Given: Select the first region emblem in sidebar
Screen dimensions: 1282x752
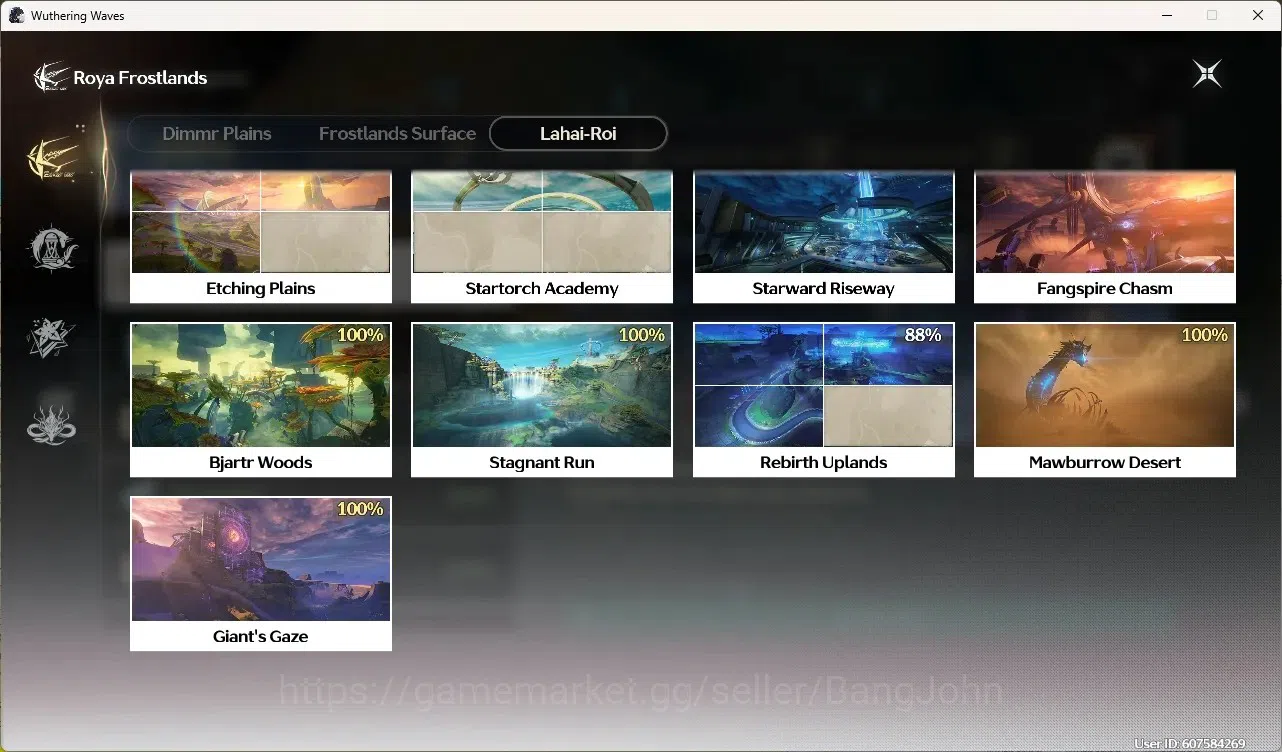Looking at the screenshot, I should 52,156.
